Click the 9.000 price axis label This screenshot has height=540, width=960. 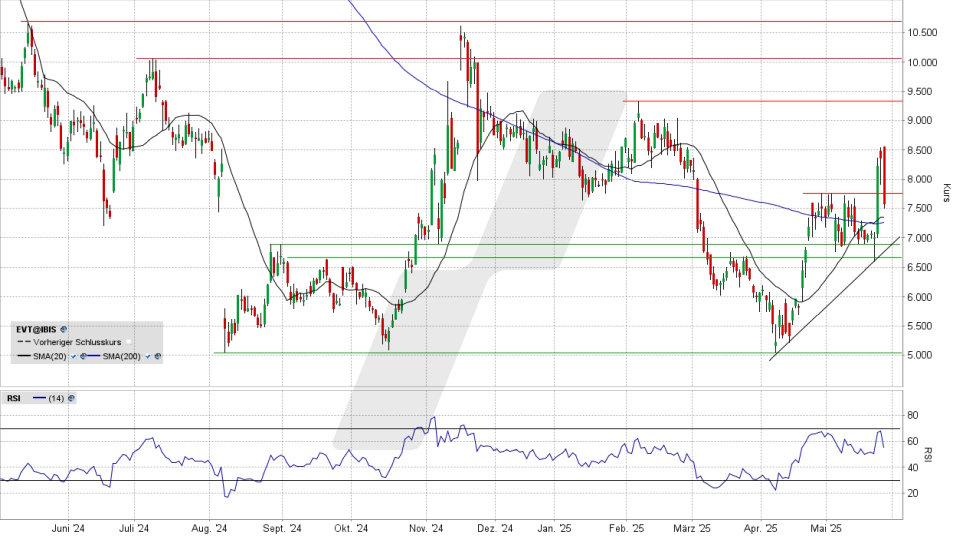click(922, 121)
